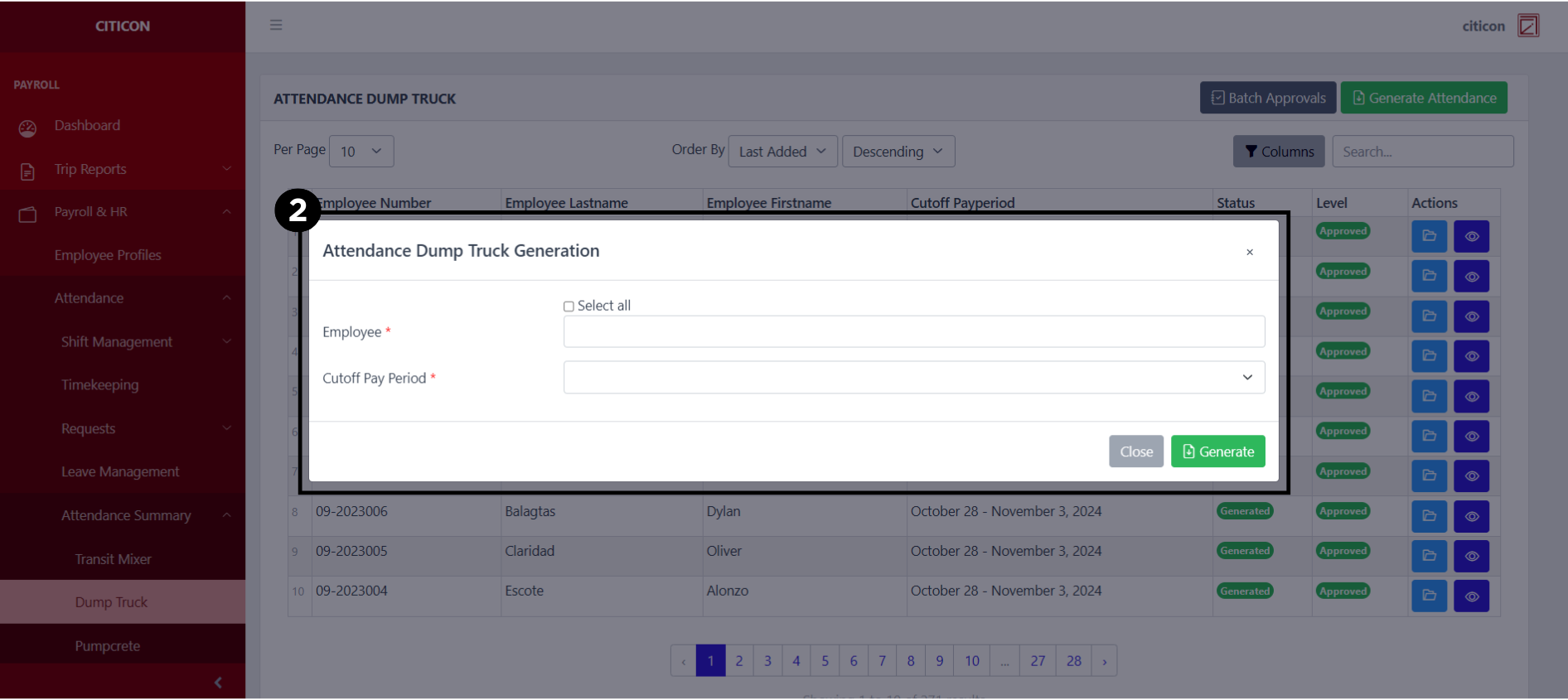View Claridad attendance with eye icon

tap(1471, 555)
